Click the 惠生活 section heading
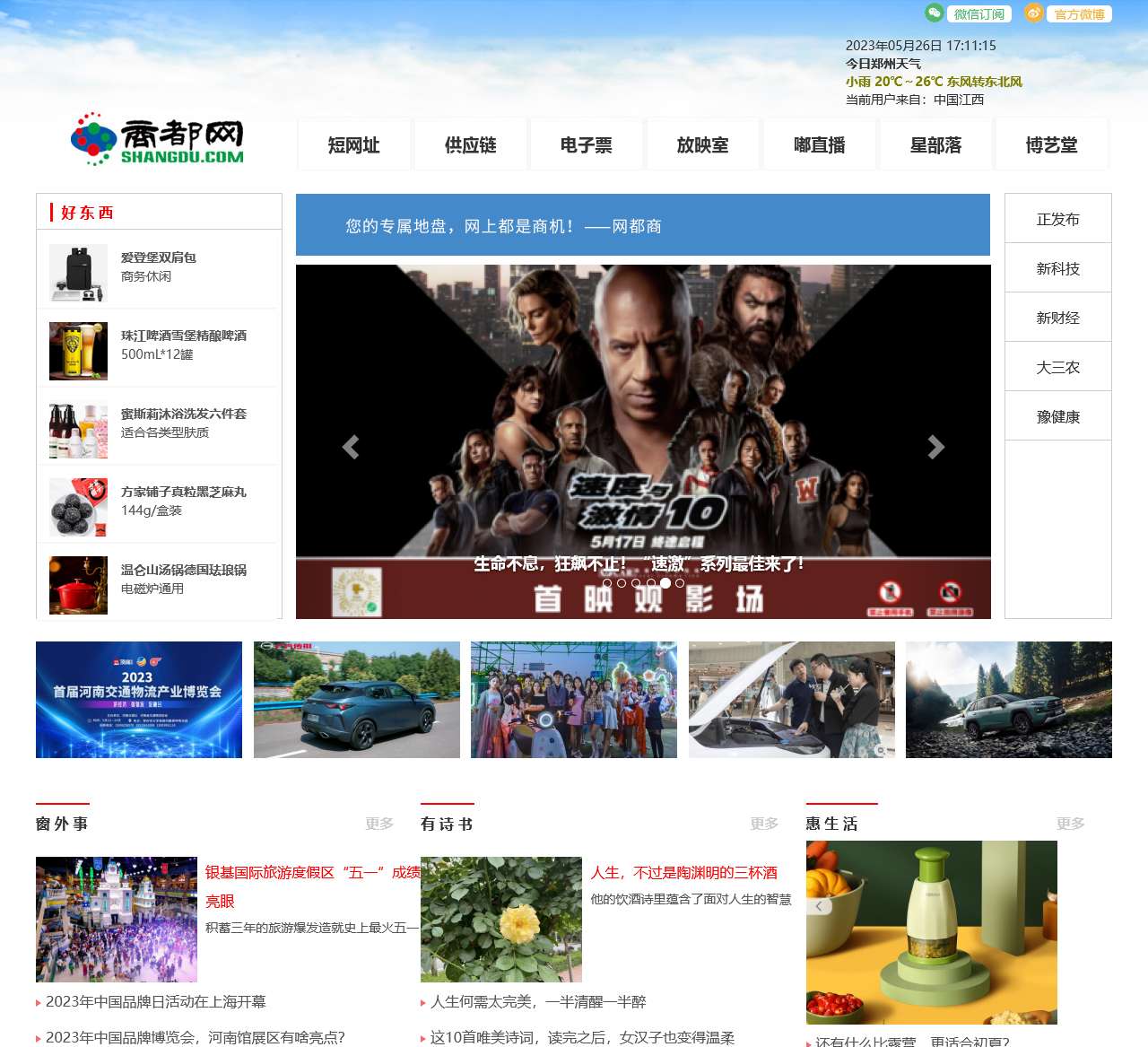The height and width of the screenshot is (1047, 1148). tap(831, 824)
